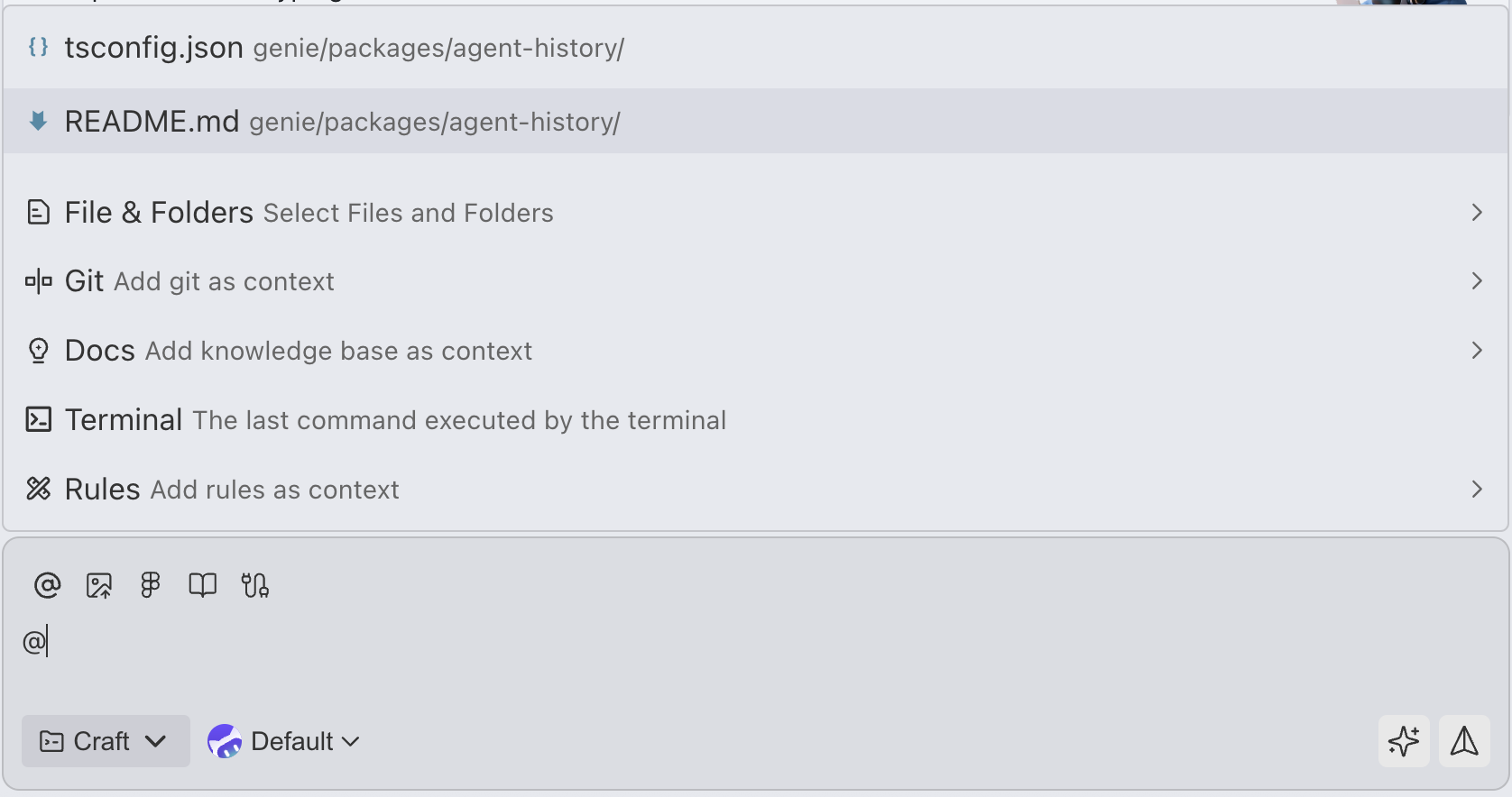Choose Docs knowledge base as context
This screenshot has height=797, width=1512.
click(x=299, y=351)
